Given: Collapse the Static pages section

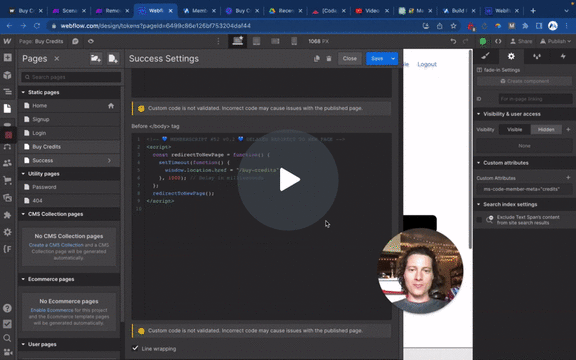Looking at the screenshot, I should pos(23,92).
